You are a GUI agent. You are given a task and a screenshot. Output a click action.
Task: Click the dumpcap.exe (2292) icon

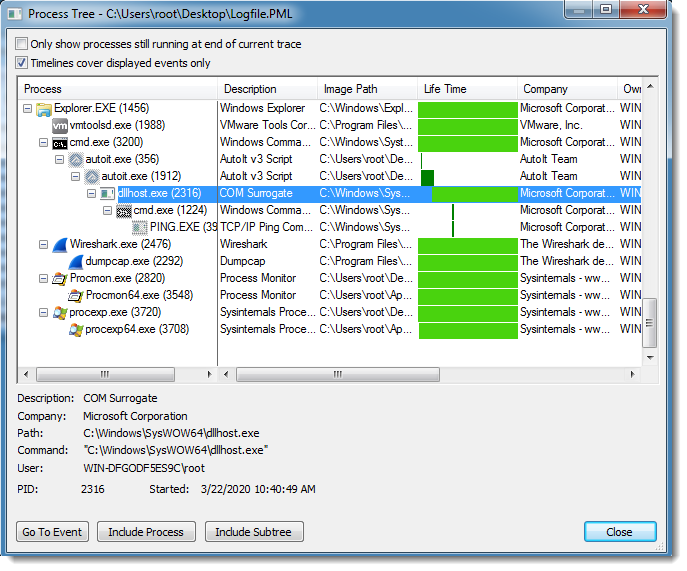(76, 262)
